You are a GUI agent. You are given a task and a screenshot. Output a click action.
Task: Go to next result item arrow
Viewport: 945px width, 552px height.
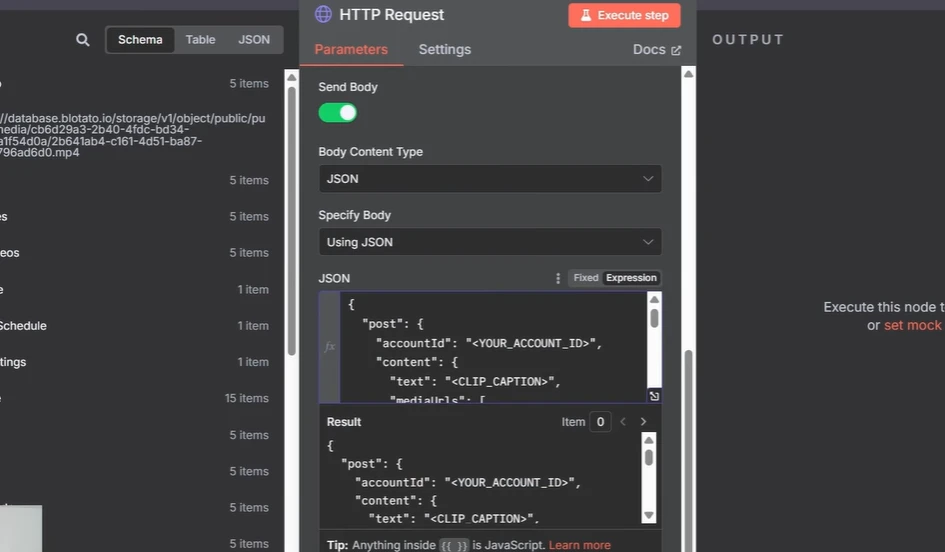click(643, 422)
